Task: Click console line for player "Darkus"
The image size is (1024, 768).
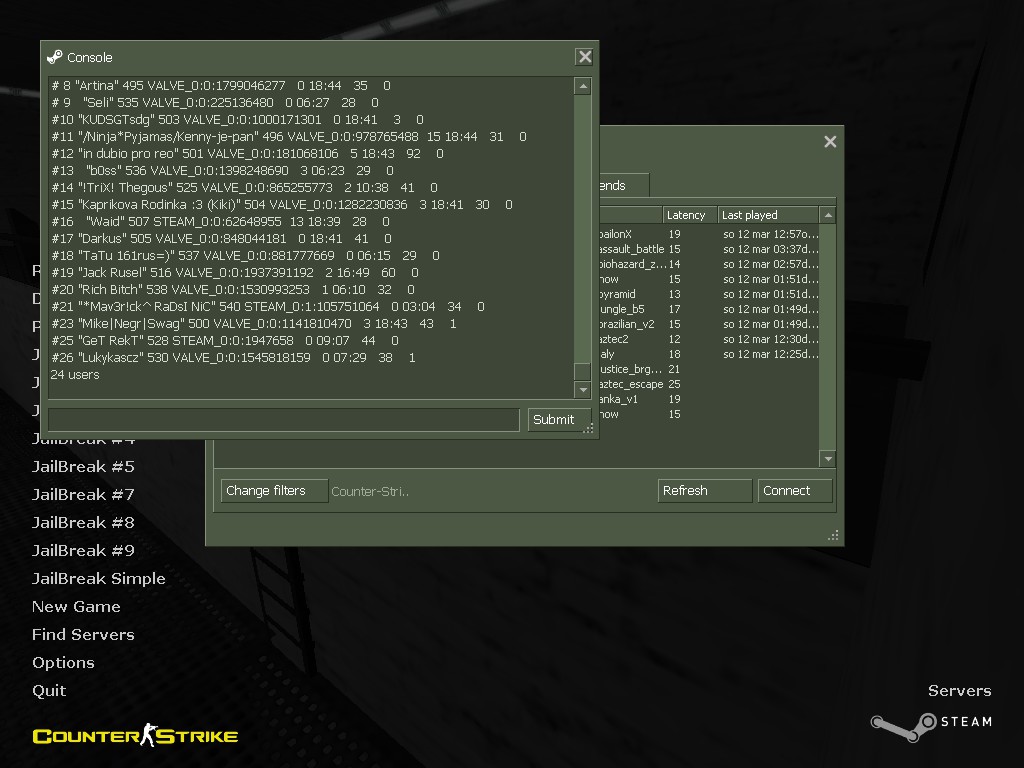Action: tap(221, 238)
